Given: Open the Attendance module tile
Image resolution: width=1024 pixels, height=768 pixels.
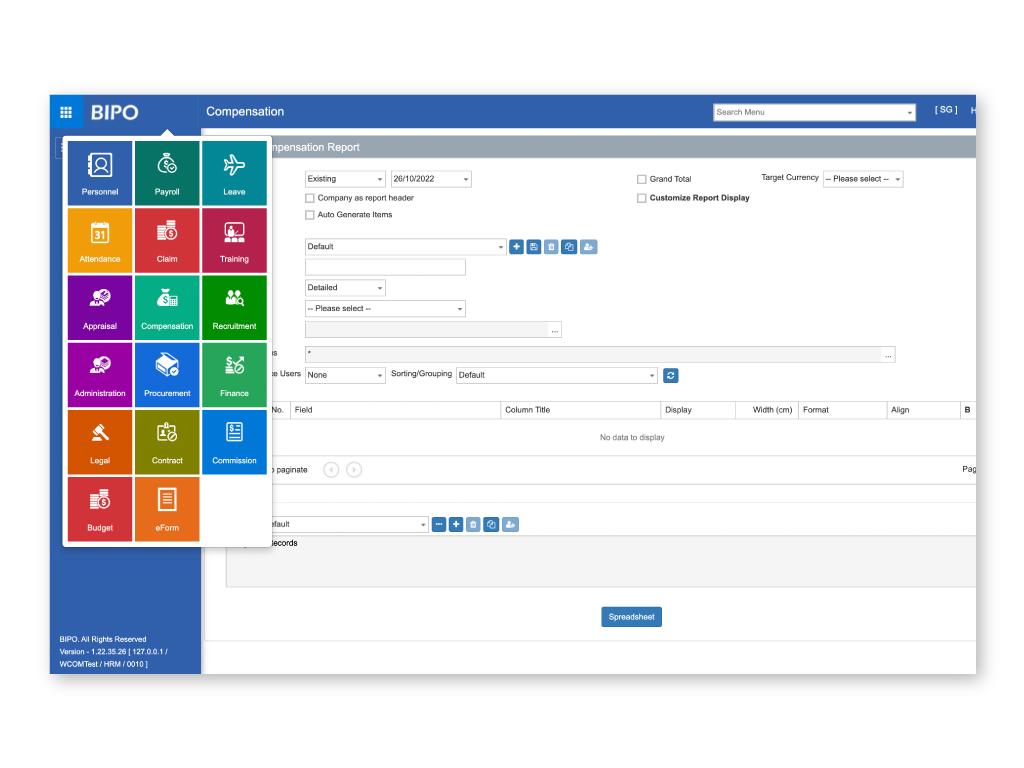Looking at the screenshot, I should [100, 240].
